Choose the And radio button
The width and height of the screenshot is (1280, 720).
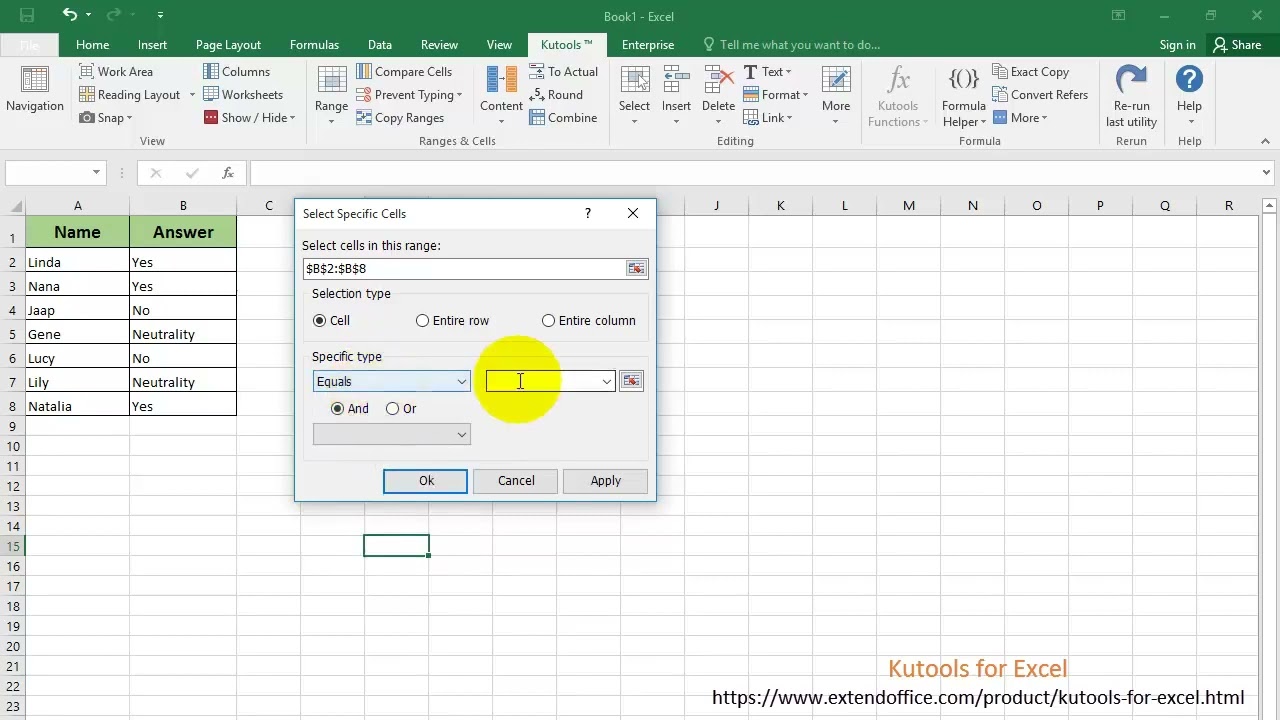pos(338,408)
